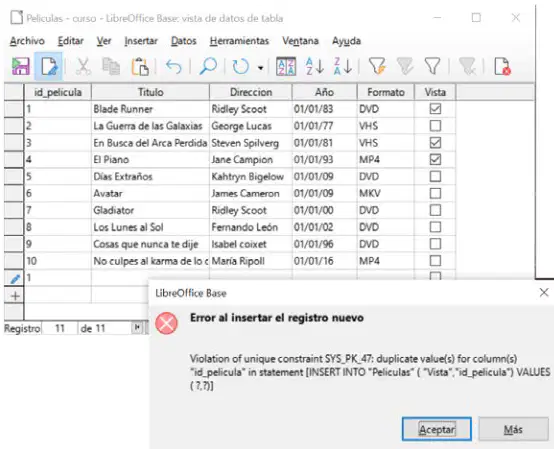Open the Datos menu

[183, 41]
